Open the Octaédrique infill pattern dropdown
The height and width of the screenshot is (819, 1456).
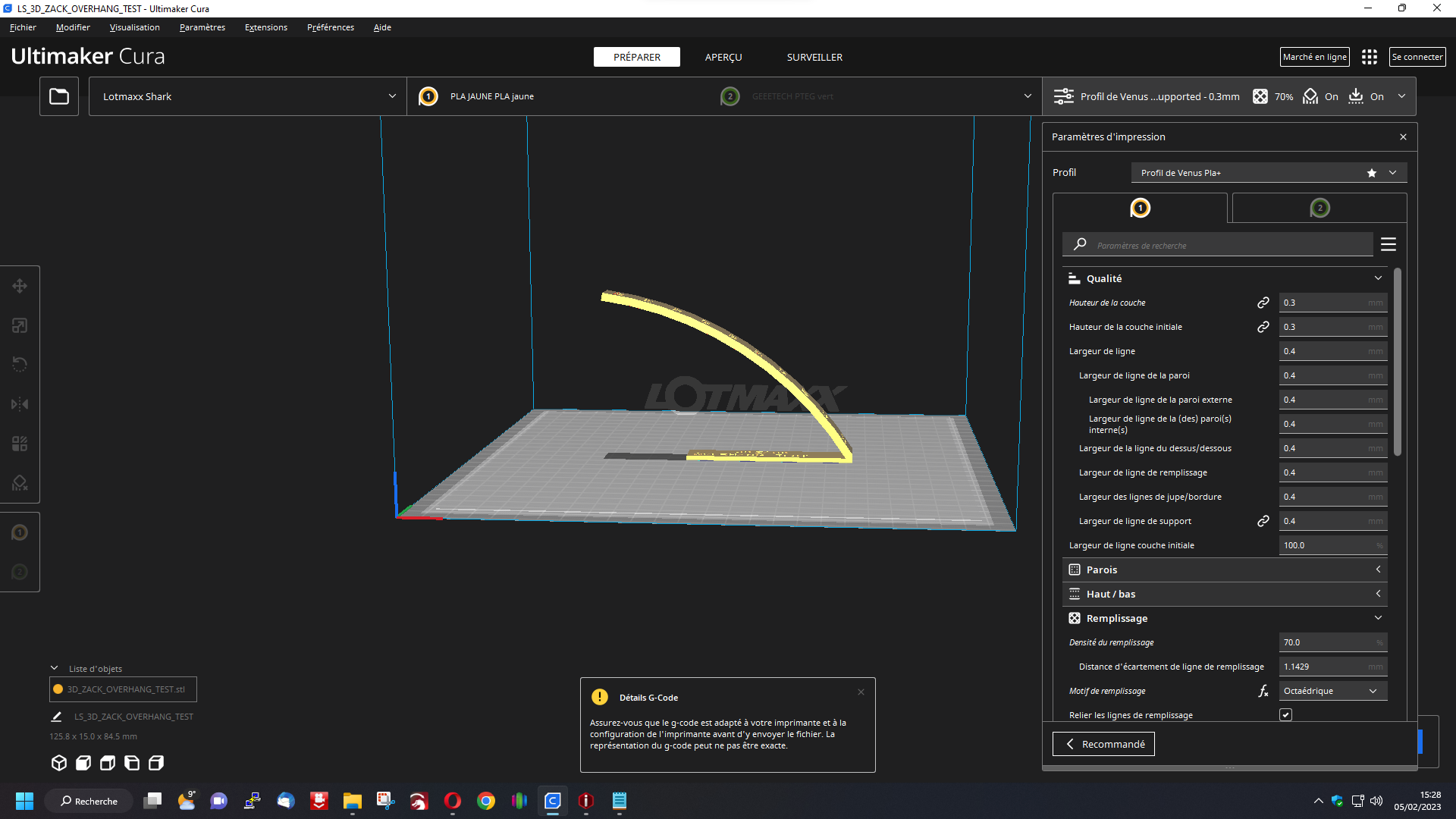pyautogui.click(x=1333, y=691)
